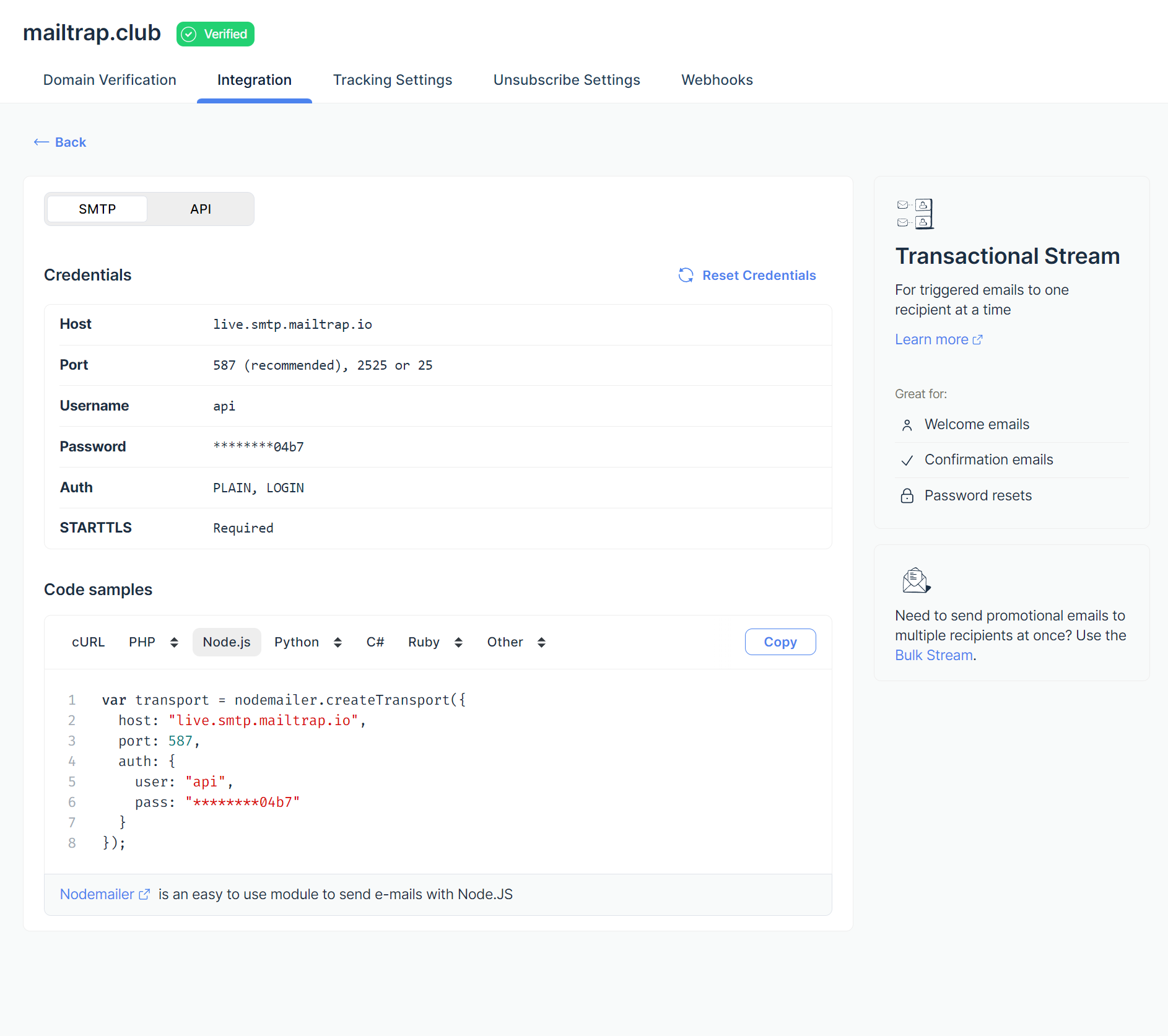Screen dimensions: 1168x1036
Task: Click the Password resets lock icon
Action: [907, 495]
